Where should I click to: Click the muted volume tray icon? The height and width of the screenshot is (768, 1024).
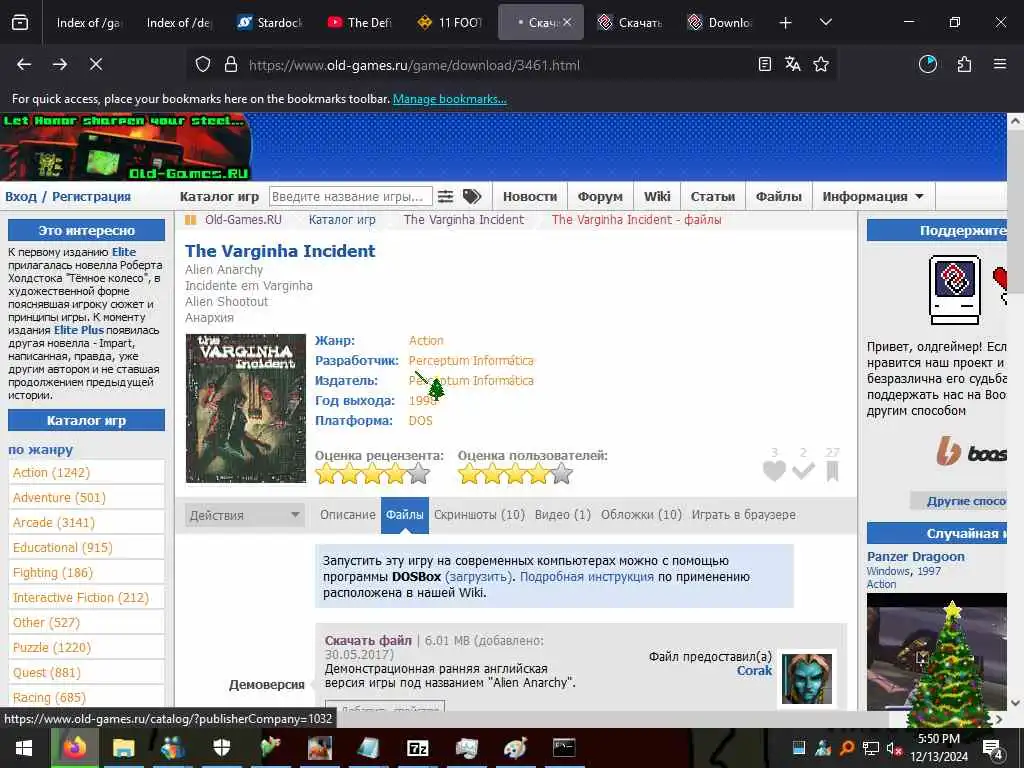click(895, 748)
